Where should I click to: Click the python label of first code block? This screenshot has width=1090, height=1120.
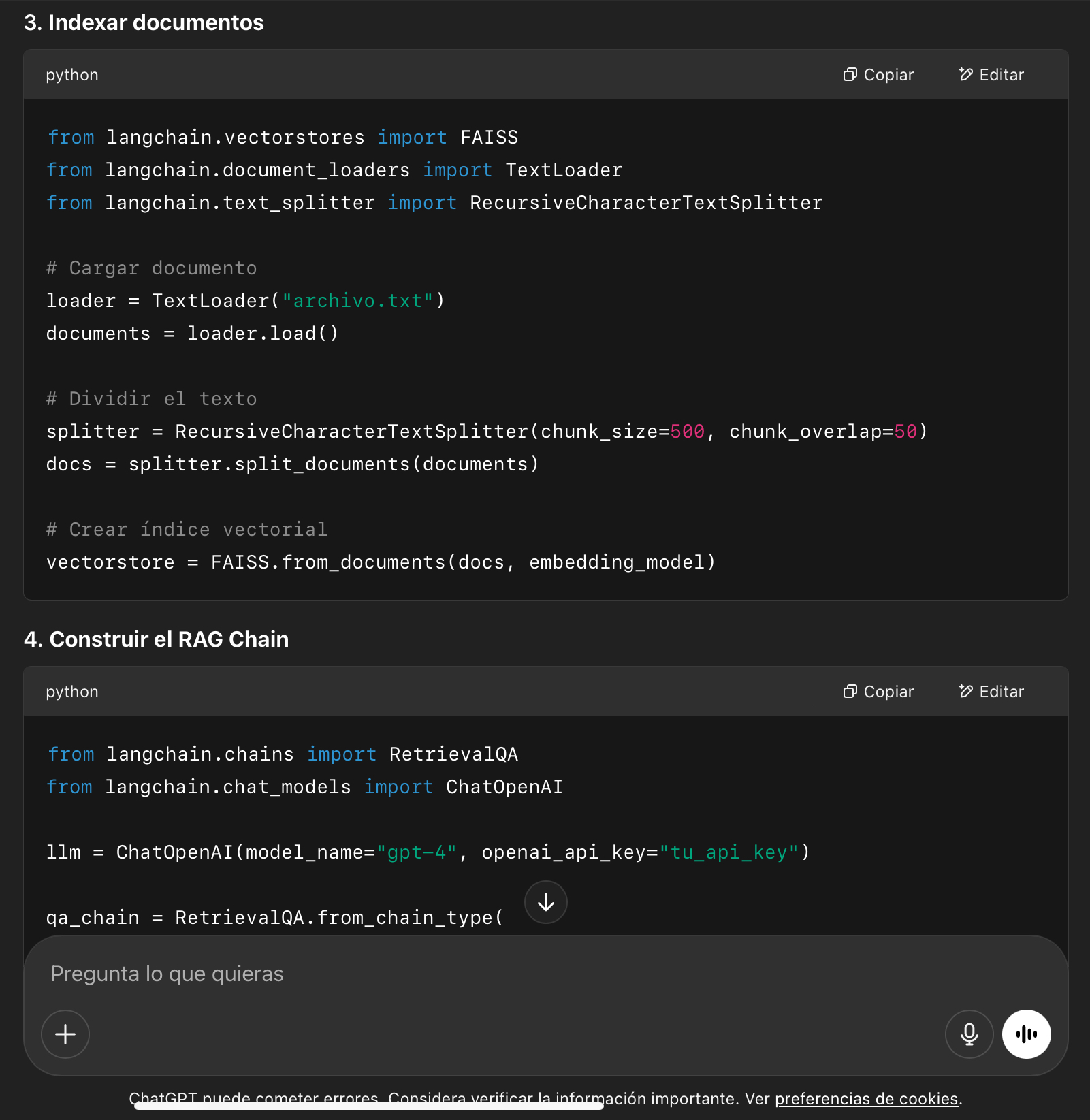(x=72, y=75)
